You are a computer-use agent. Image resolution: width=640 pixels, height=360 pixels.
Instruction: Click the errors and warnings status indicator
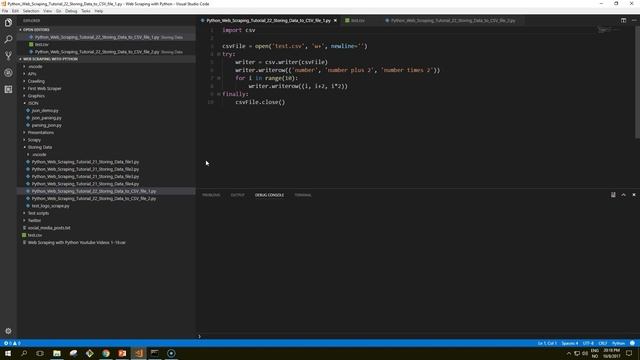pos(12,343)
